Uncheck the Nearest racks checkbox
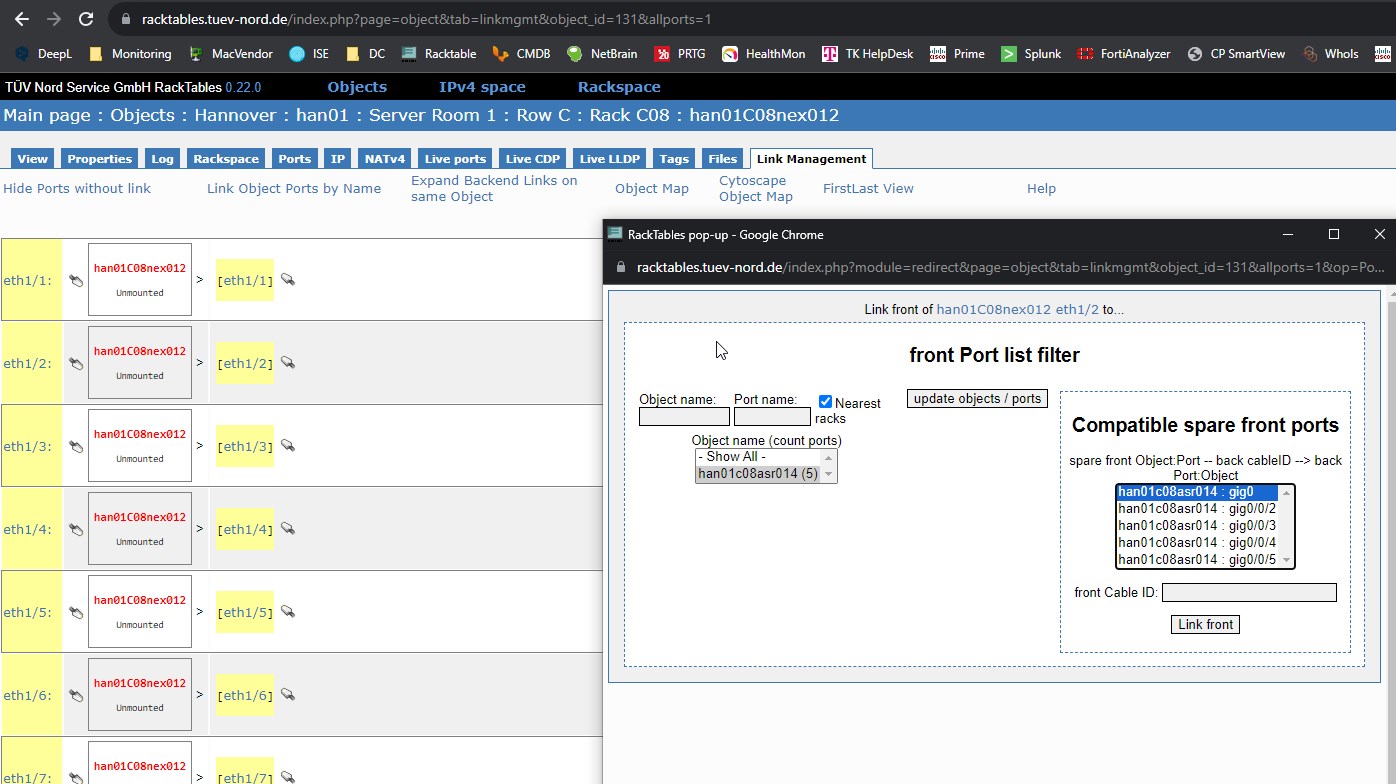This screenshot has height=784, width=1396. pos(825,402)
